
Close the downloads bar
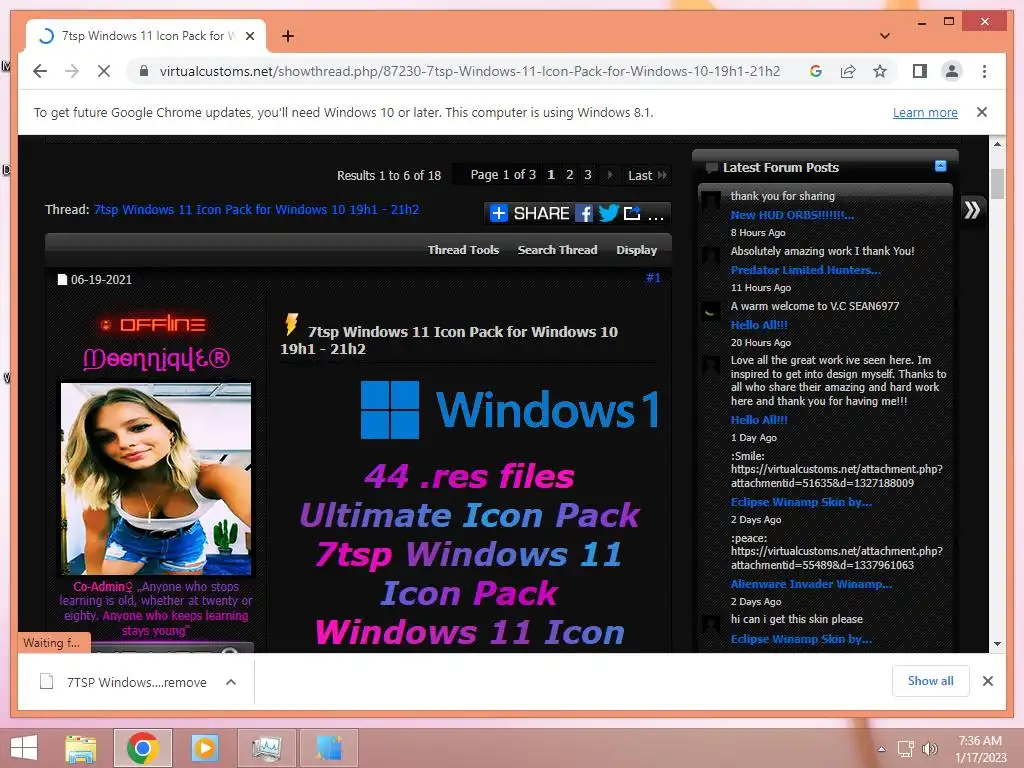pos(987,681)
